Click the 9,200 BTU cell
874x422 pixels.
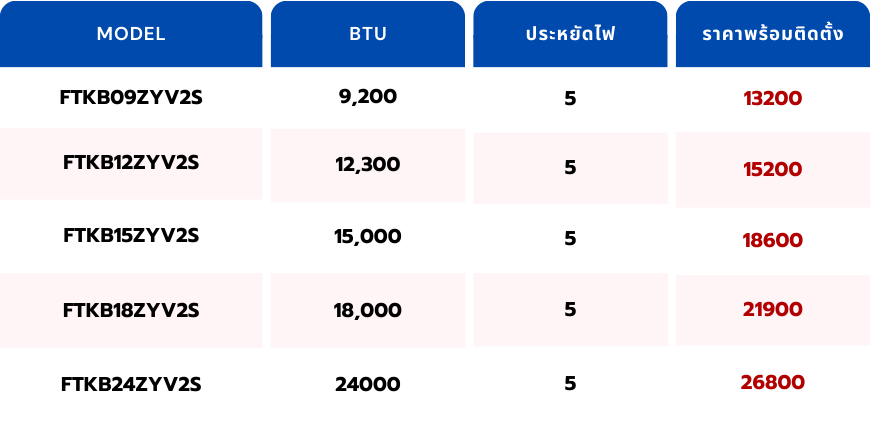point(368,97)
